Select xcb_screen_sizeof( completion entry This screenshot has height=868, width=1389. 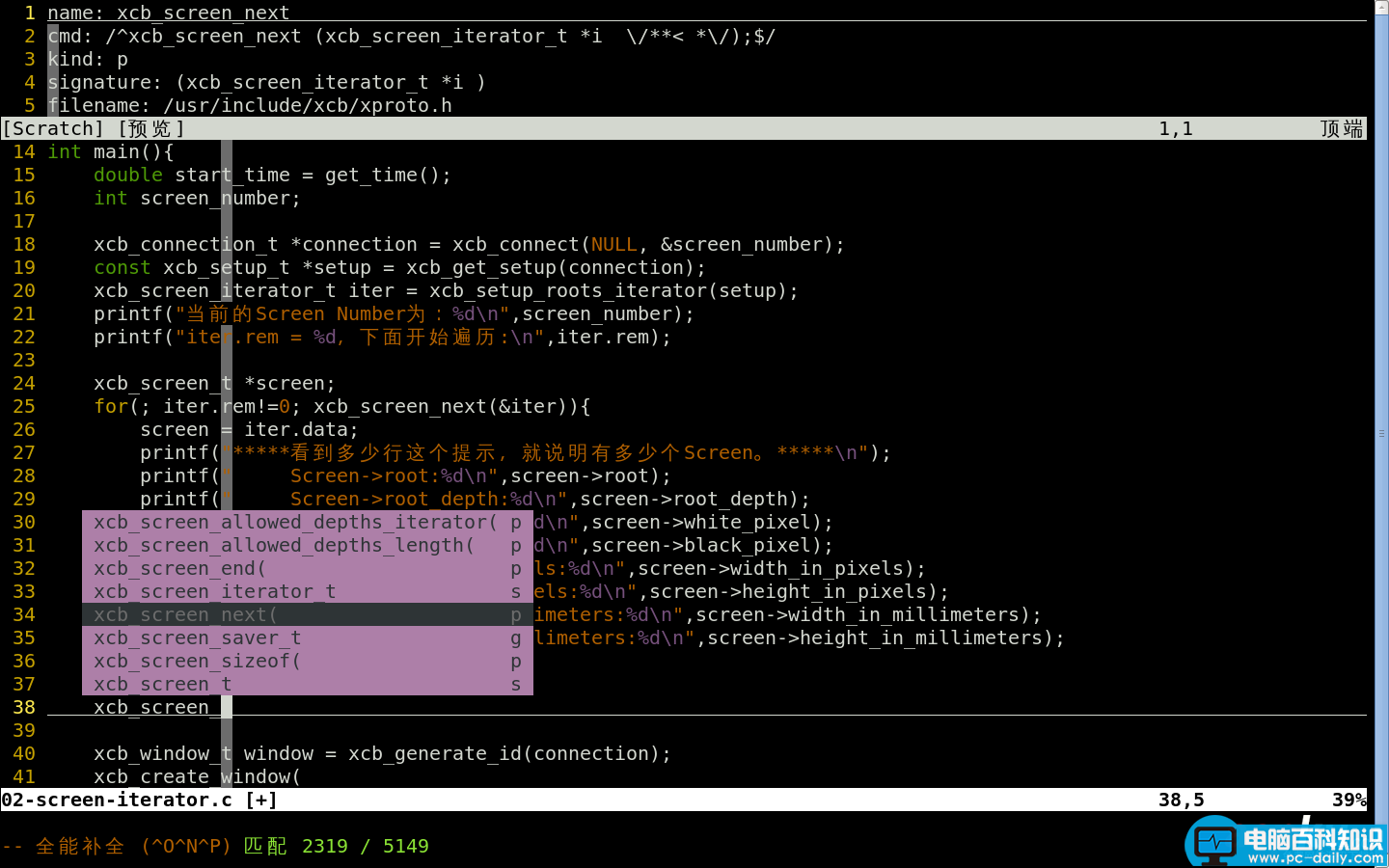pos(308,661)
